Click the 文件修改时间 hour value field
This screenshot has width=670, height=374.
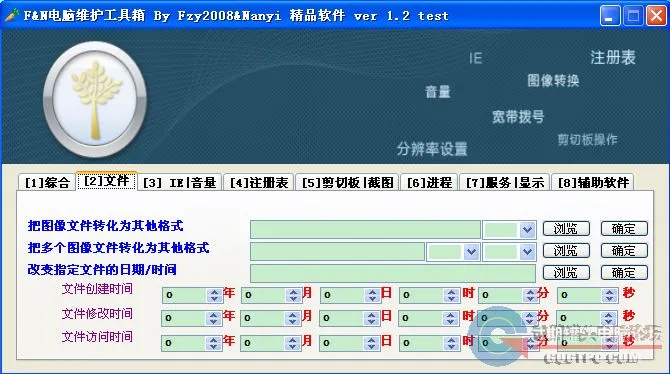[x=421, y=318]
